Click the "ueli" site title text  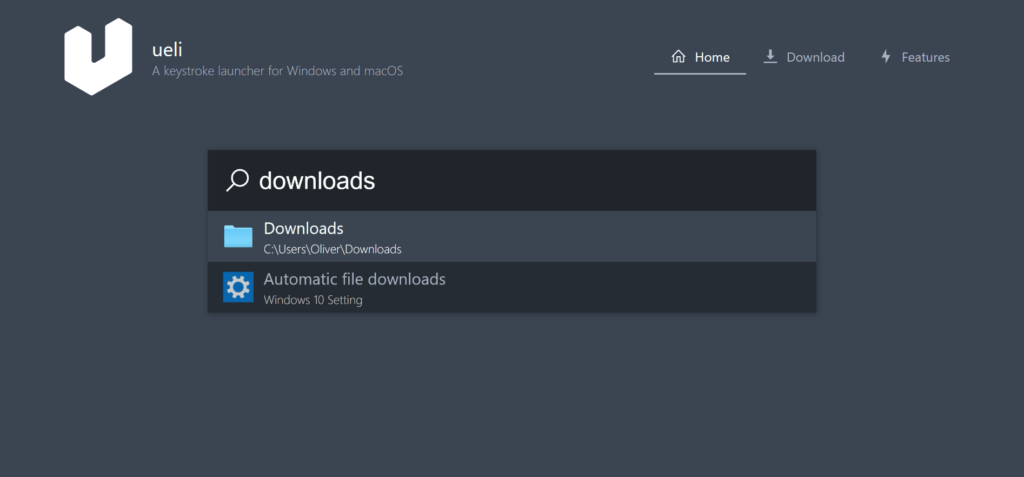[167, 49]
